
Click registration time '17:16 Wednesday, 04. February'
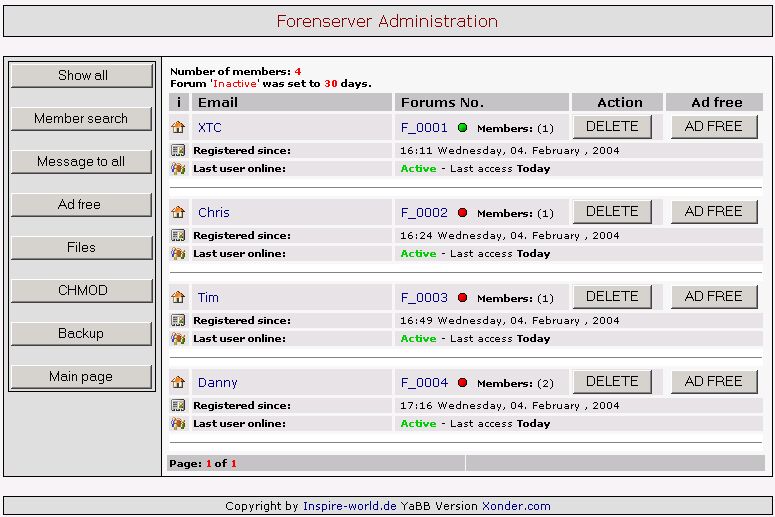click(x=490, y=405)
